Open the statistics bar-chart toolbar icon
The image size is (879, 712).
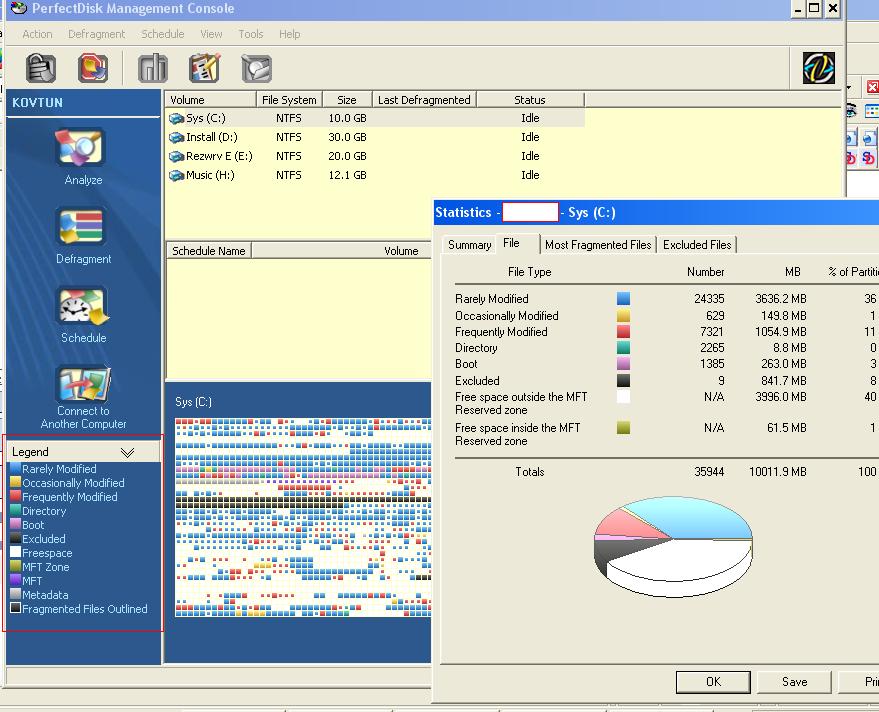(x=152, y=68)
